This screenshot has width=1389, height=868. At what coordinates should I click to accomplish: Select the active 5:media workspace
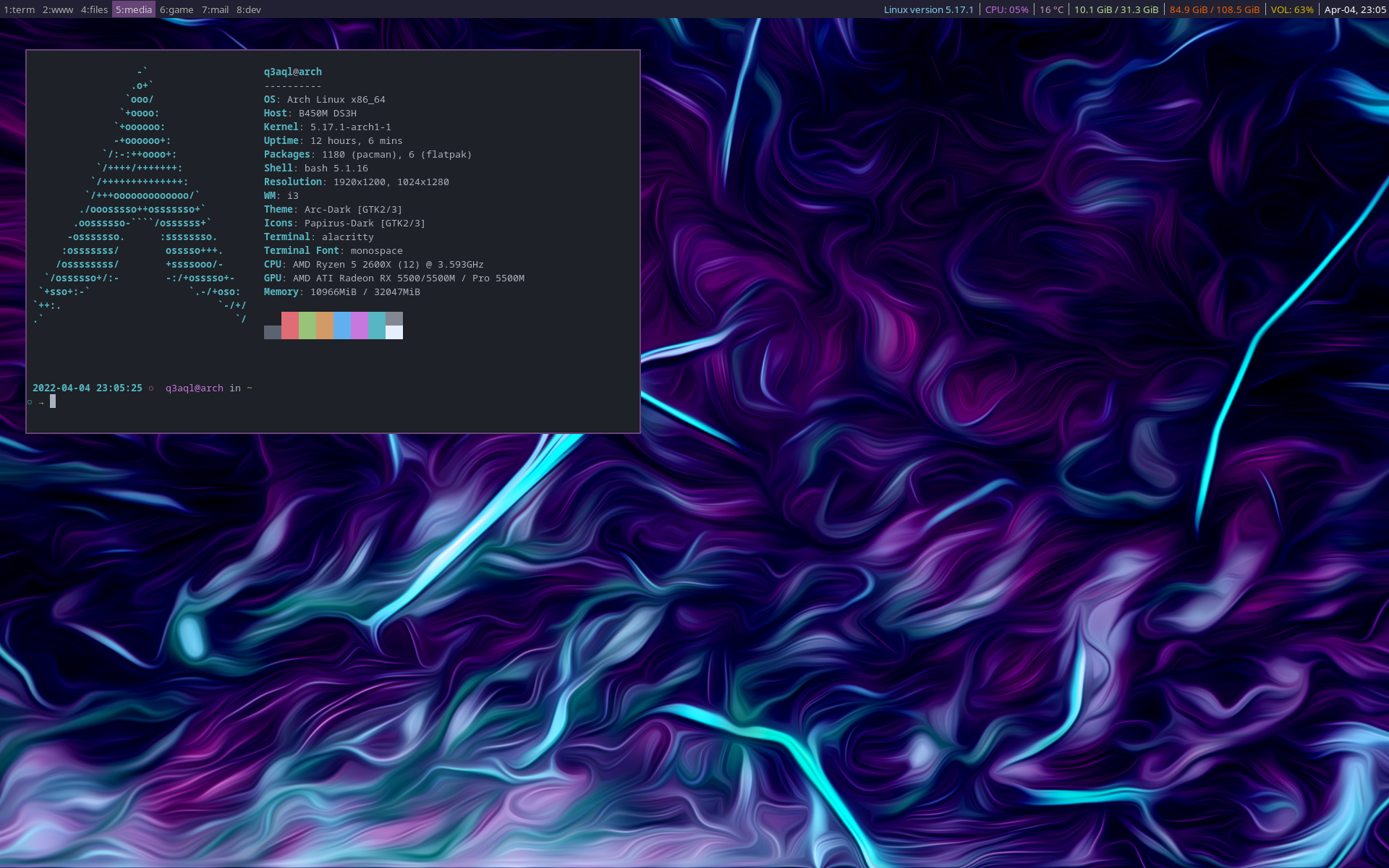(134, 9)
